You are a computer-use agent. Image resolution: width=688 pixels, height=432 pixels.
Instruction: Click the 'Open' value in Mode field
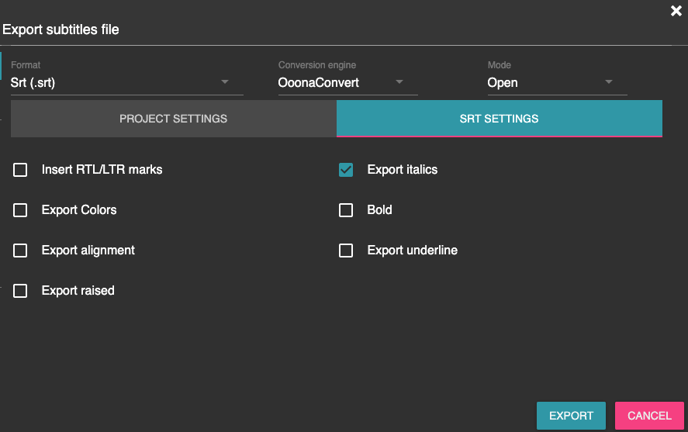(x=503, y=82)
